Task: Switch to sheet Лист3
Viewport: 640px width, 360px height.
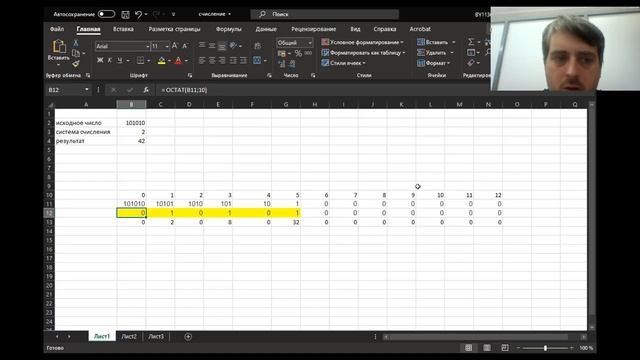Action: 156,336
